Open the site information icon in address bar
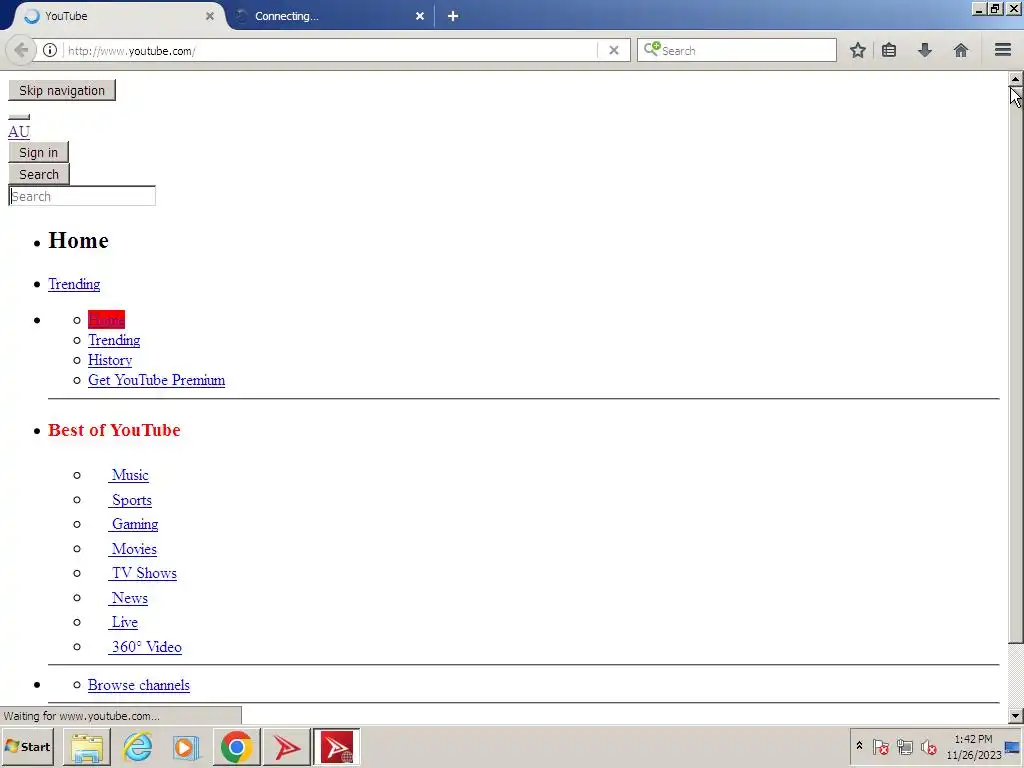The height and width of the screenshot is (768, 1024). point(50,50)
